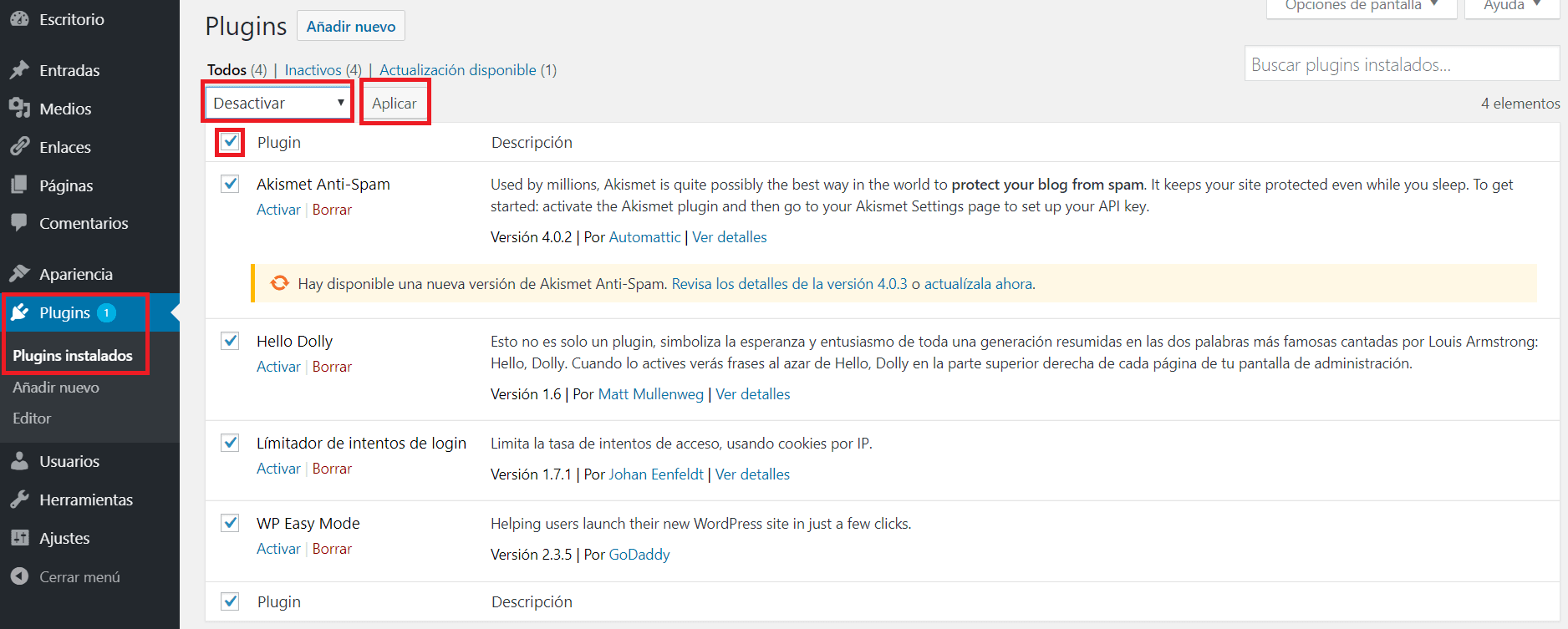Expand the Ayuda help tab
This screenshot has width=1568, height=629.
(1512, 7)
